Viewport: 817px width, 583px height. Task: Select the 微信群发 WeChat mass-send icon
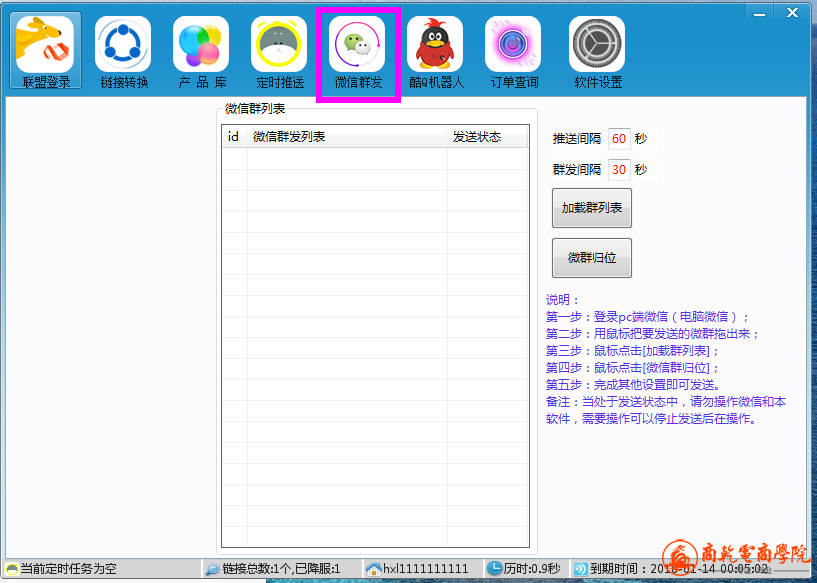[x=358, y=51]
